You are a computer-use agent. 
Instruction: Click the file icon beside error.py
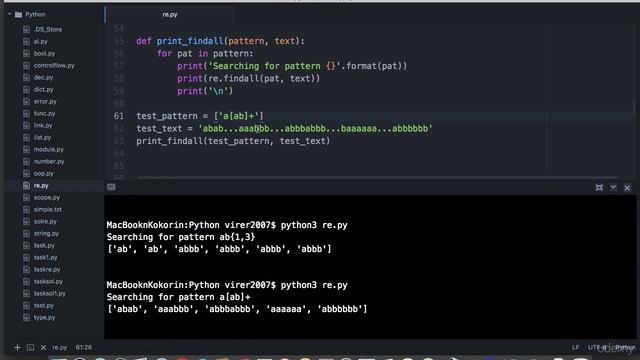27,102
